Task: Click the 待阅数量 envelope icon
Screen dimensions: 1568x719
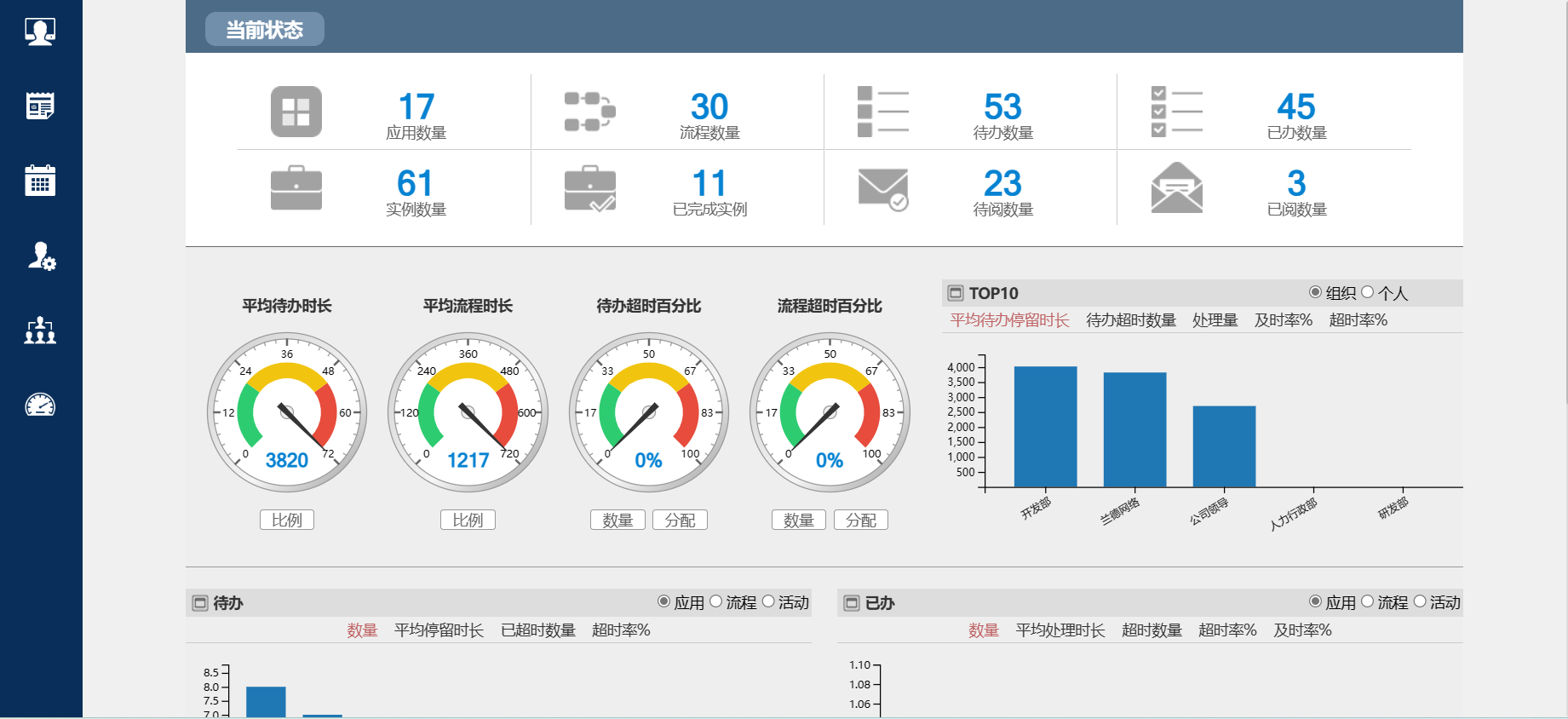Action: tap(883, 189)
